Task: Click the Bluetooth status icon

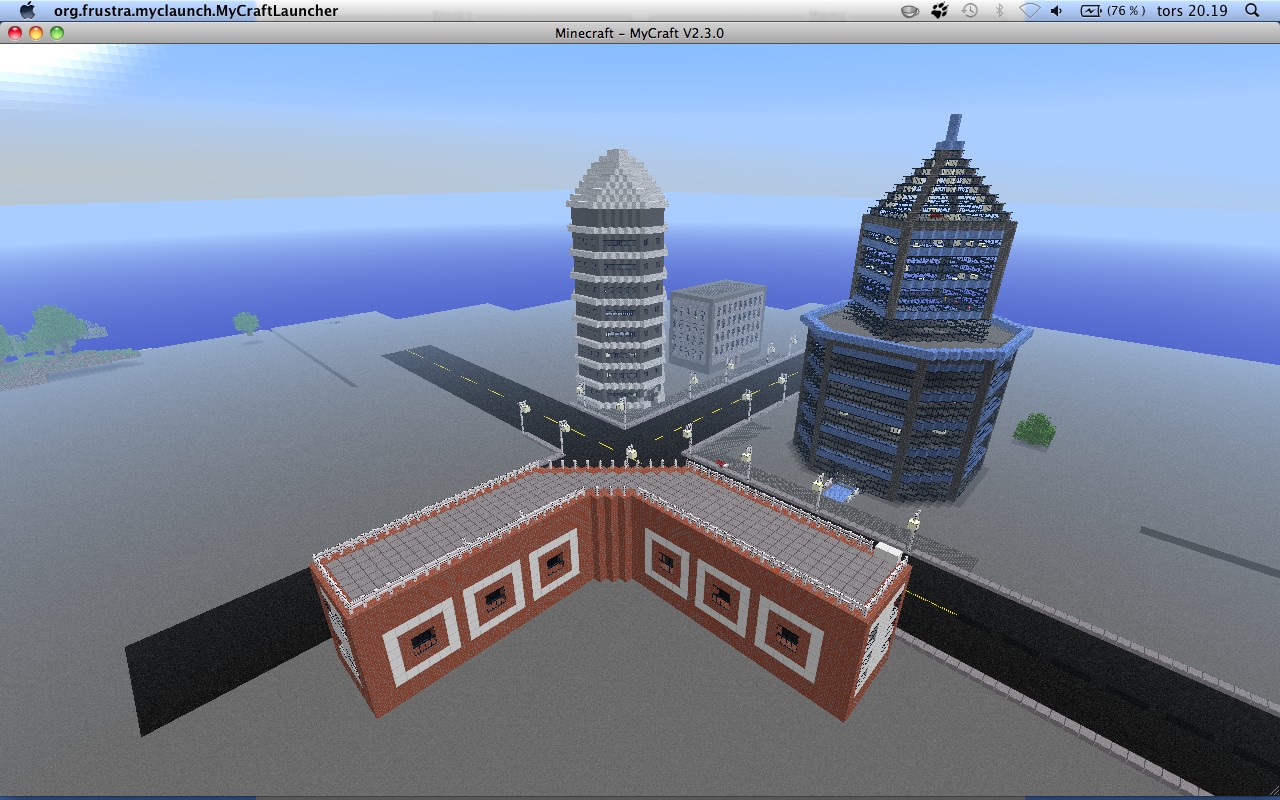Action: [1000, 10]
